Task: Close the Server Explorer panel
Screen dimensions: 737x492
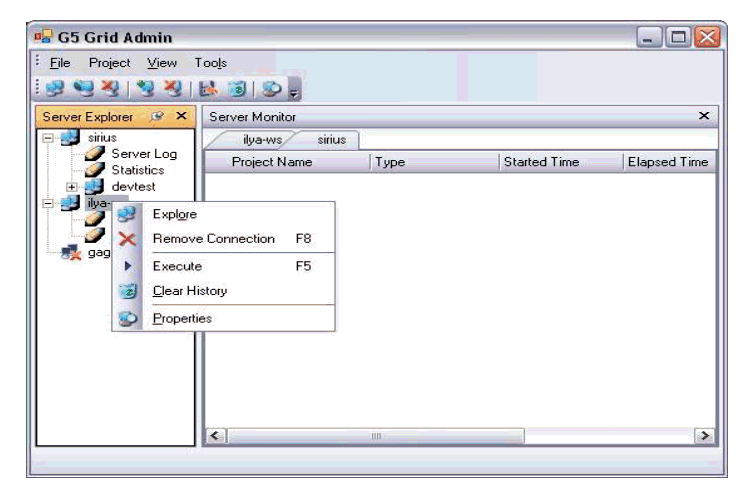Action: [x=181, y=117]
